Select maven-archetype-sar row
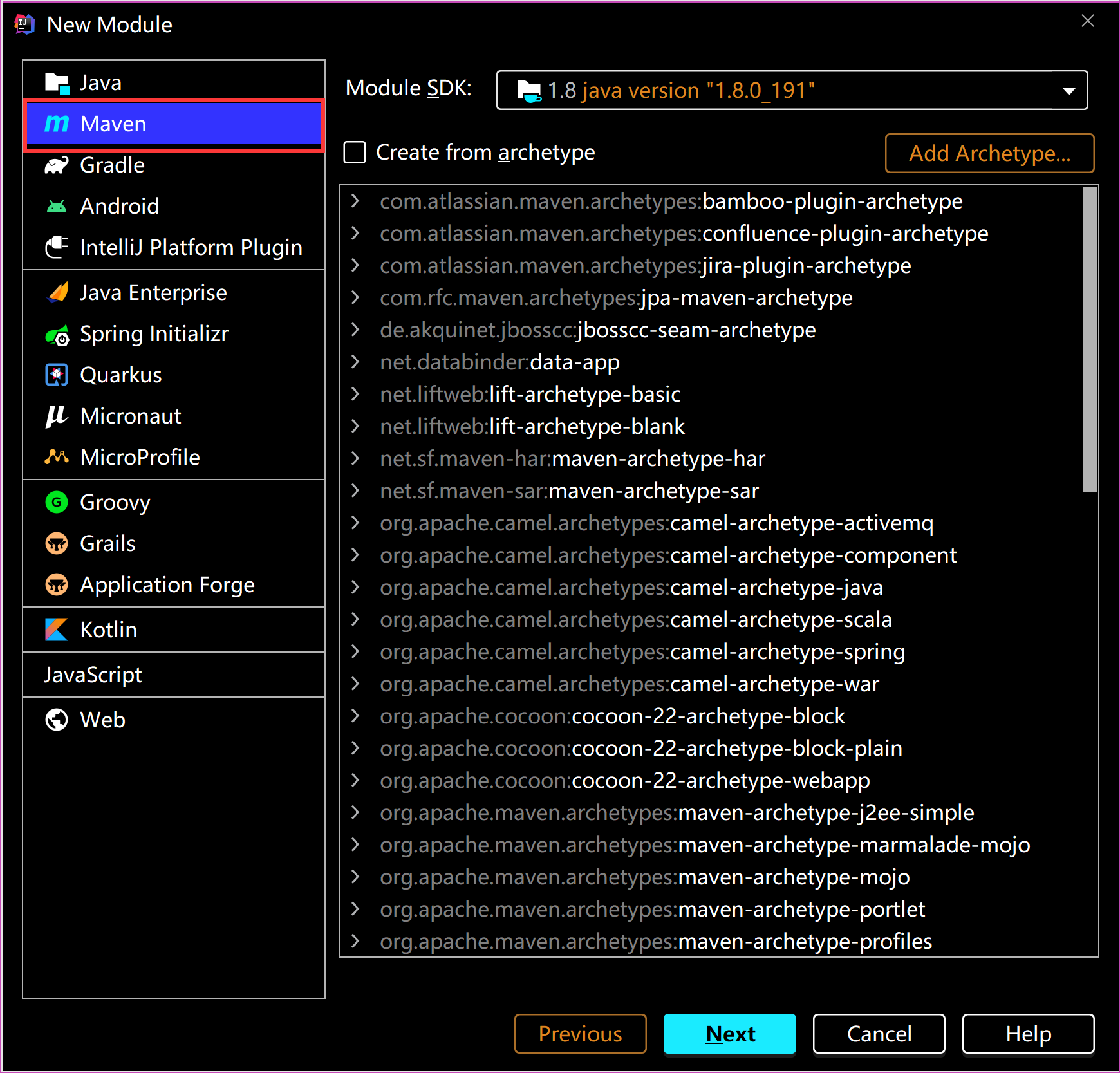 coord(711,490)
